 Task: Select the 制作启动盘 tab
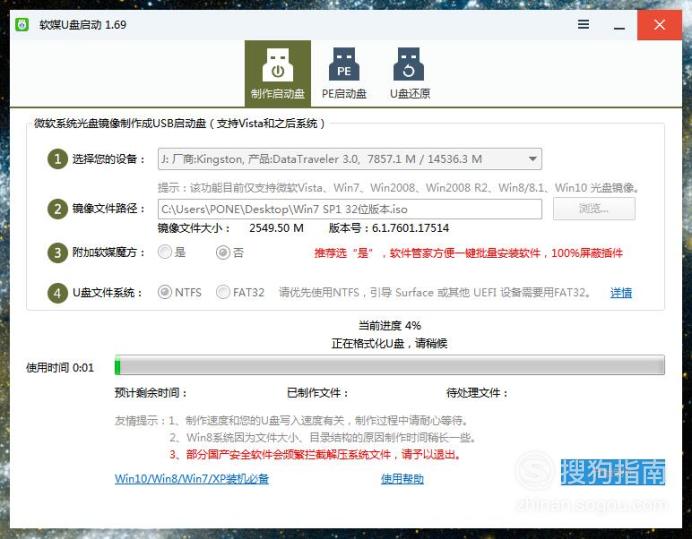click(278, 73)
